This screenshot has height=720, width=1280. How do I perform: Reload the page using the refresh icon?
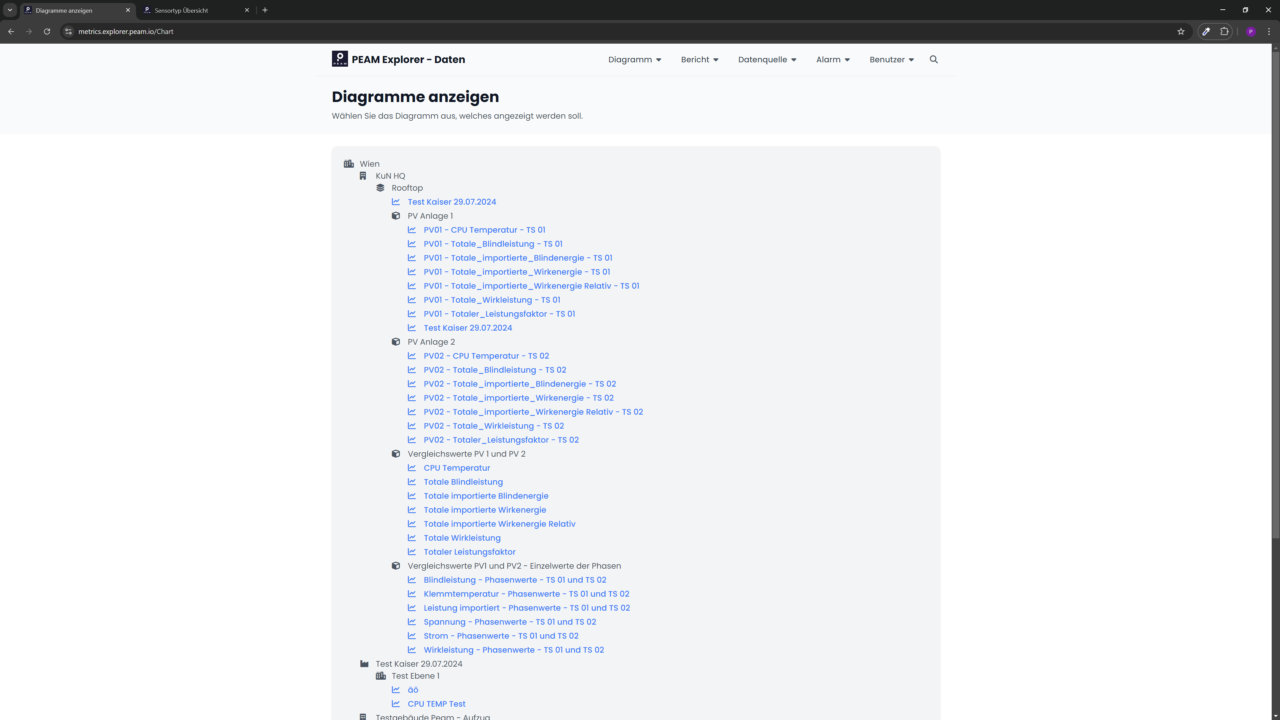[x=46, y=31]
